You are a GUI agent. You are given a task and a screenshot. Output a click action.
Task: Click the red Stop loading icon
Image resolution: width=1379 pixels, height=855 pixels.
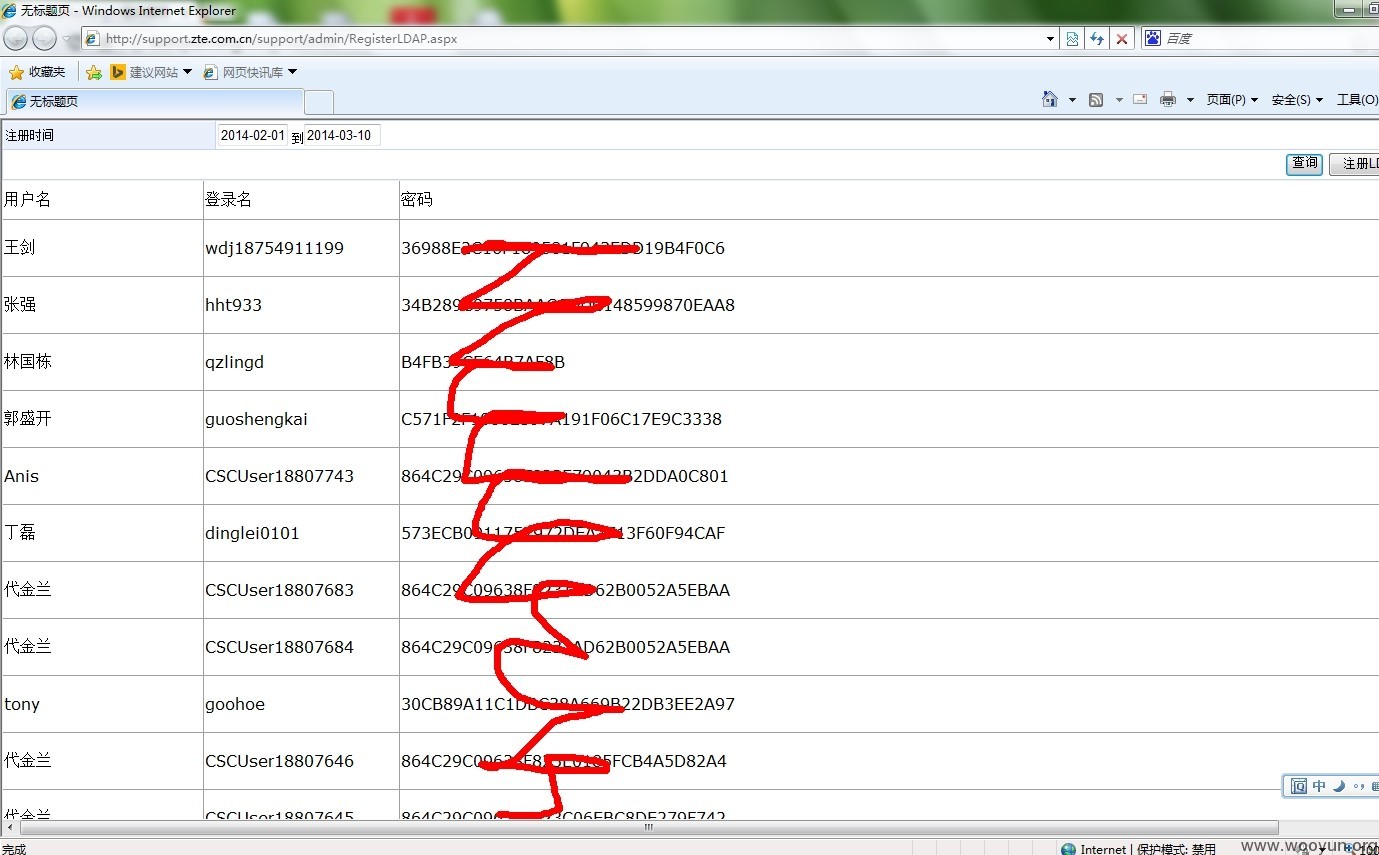[1122, 39]
